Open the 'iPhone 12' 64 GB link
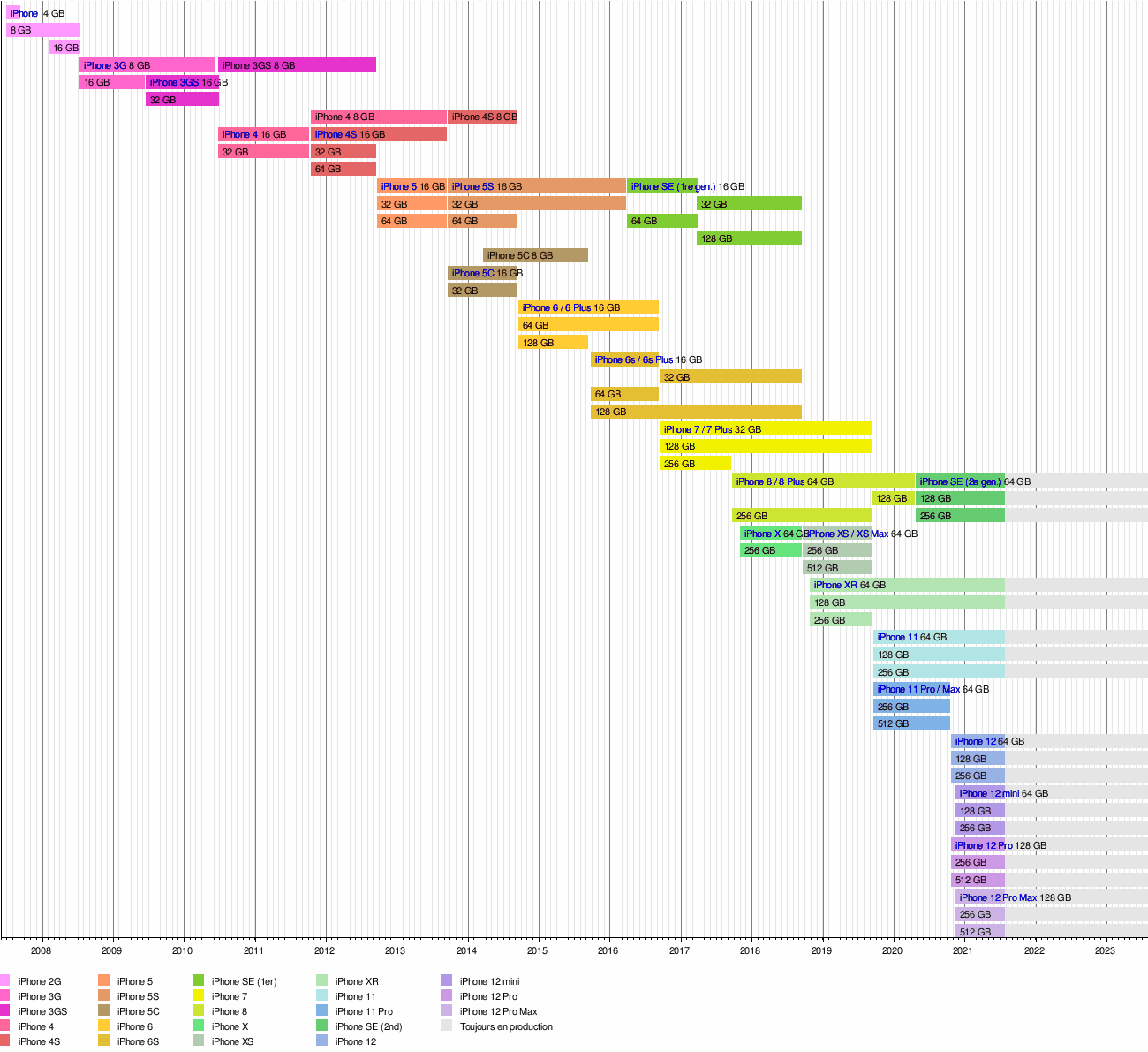 tap(975, 741)
